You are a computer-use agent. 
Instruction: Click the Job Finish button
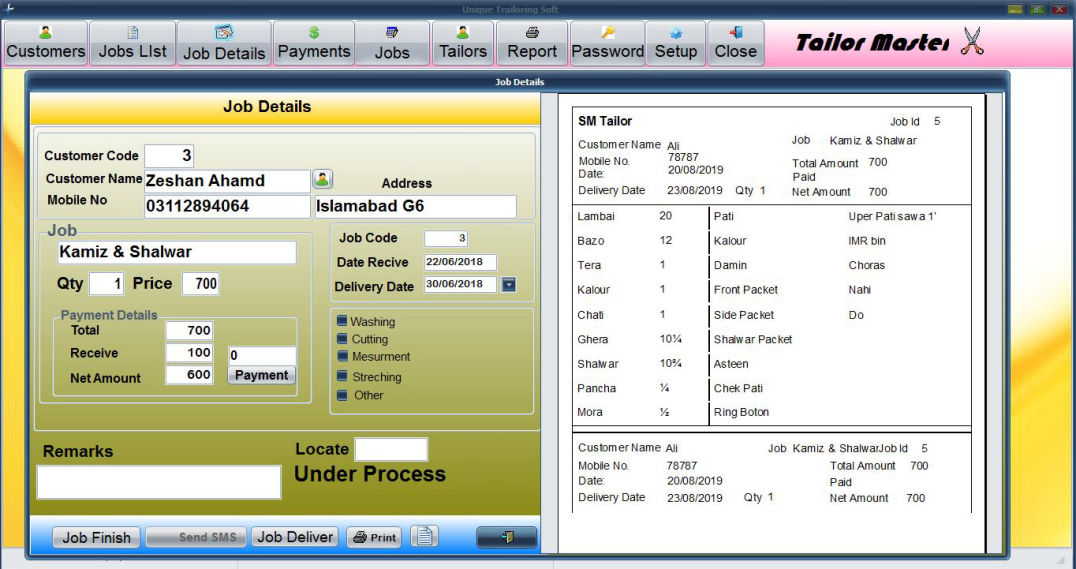click(96, 537)
